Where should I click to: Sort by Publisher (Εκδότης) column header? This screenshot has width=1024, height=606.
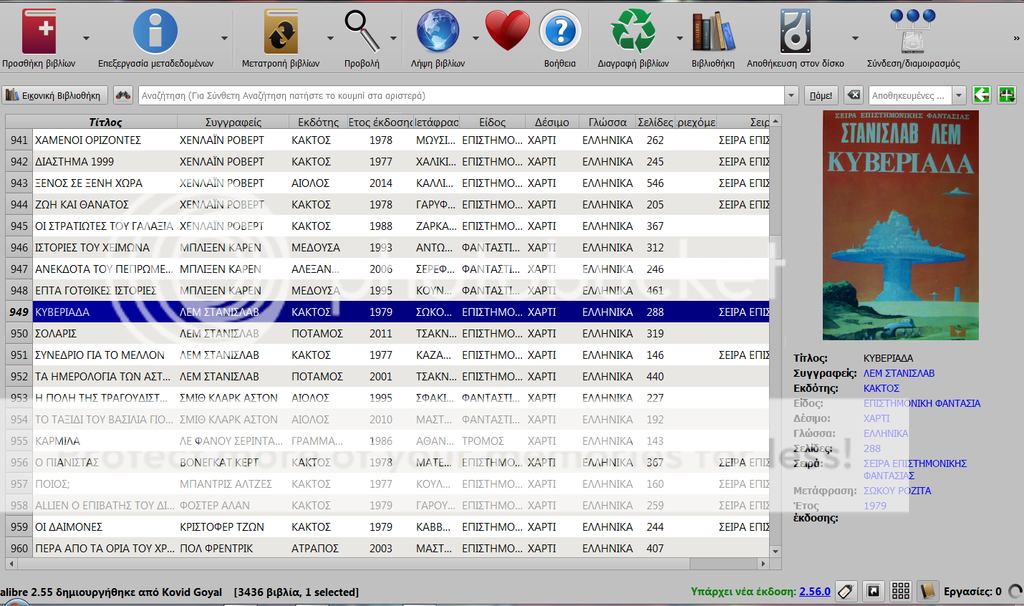[x=318, y=122]
